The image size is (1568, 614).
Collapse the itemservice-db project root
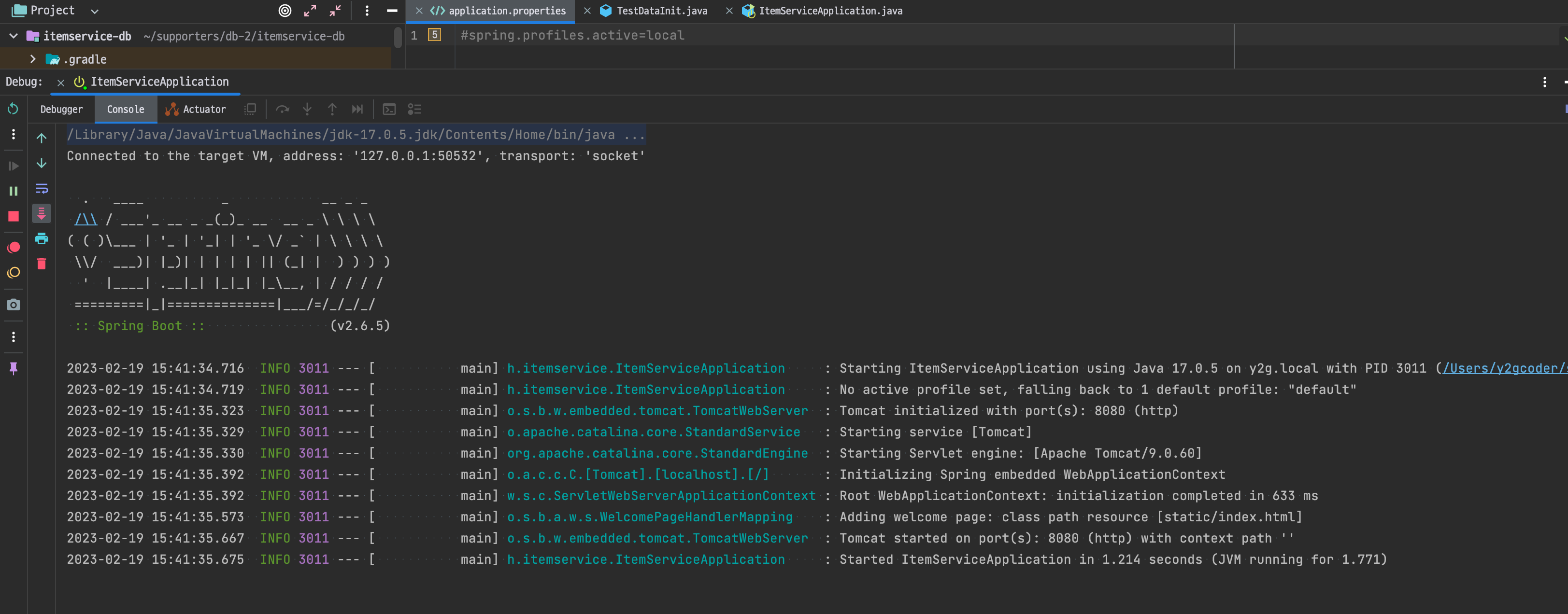pos(14,37)
